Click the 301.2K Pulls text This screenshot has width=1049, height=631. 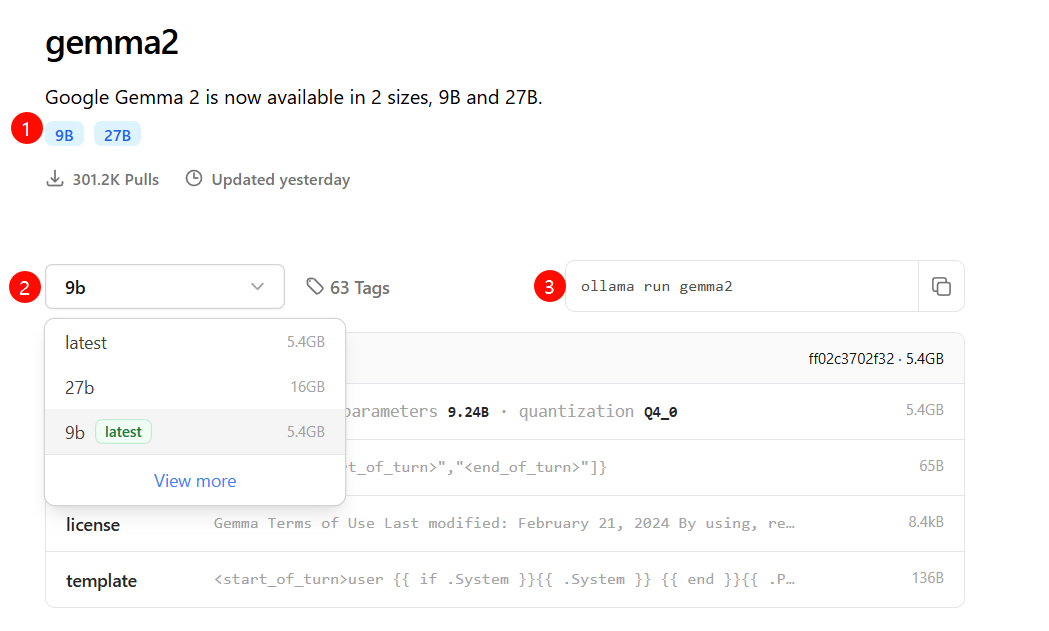coord(116,179)
